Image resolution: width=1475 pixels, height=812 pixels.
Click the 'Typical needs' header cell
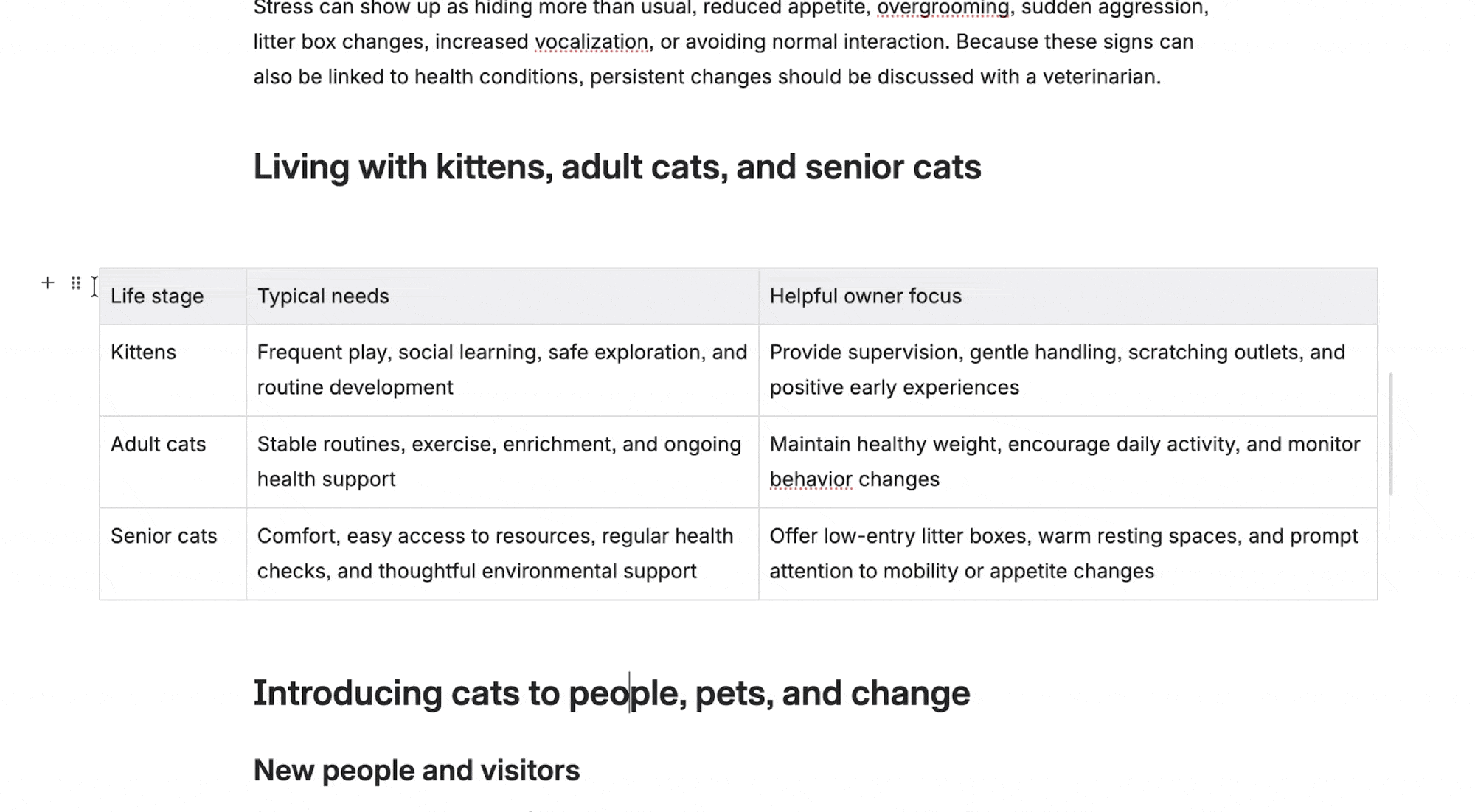coord(502,296)
